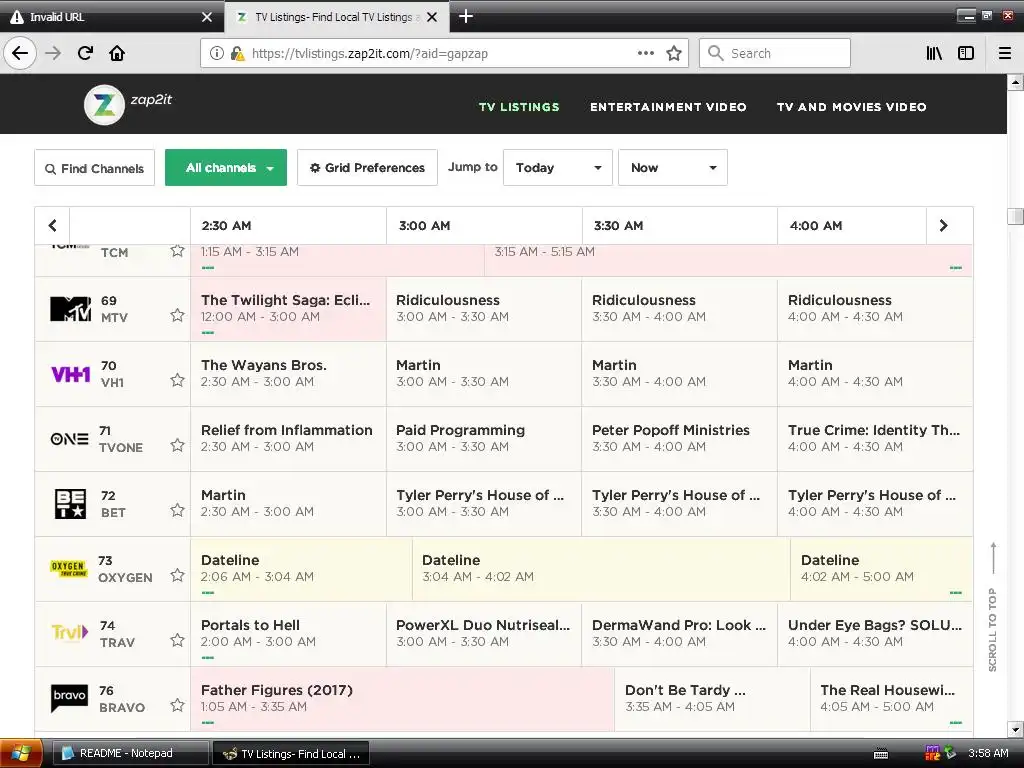Favorite the OXYGEN channel star
1024x768 pixels.
click(177, 575)
